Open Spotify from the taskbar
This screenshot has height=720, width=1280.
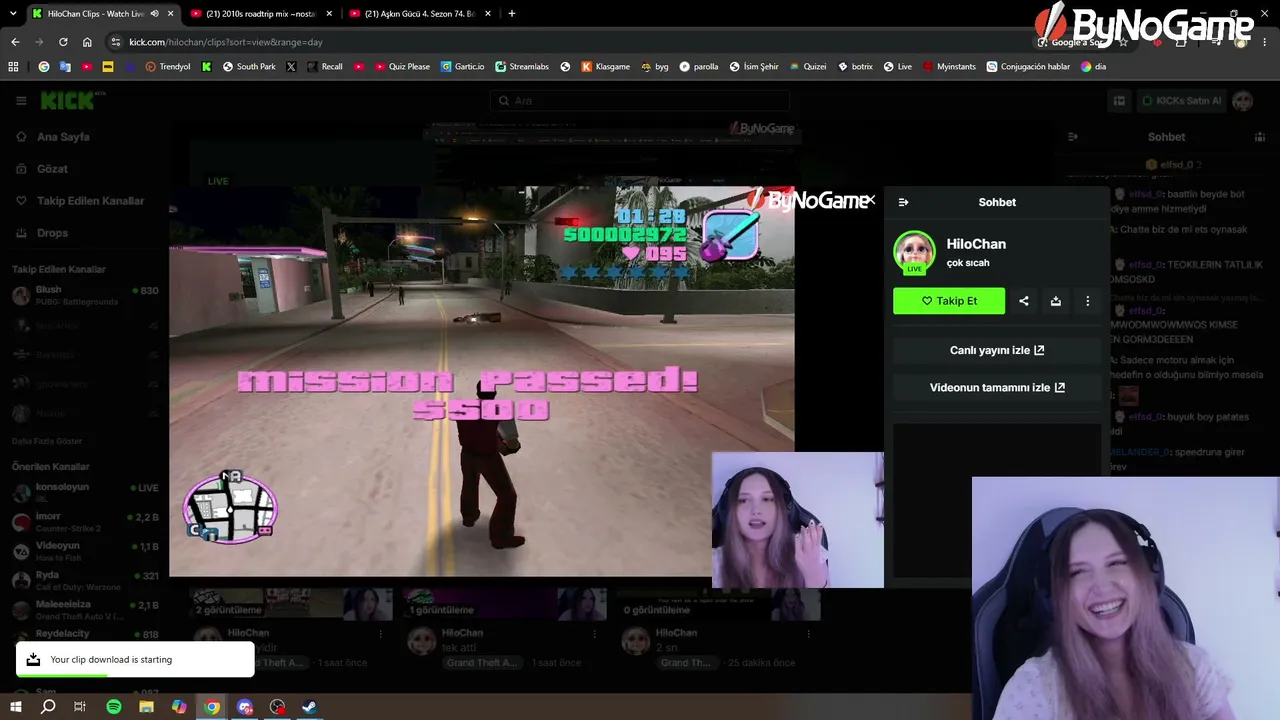coord(114,707)
